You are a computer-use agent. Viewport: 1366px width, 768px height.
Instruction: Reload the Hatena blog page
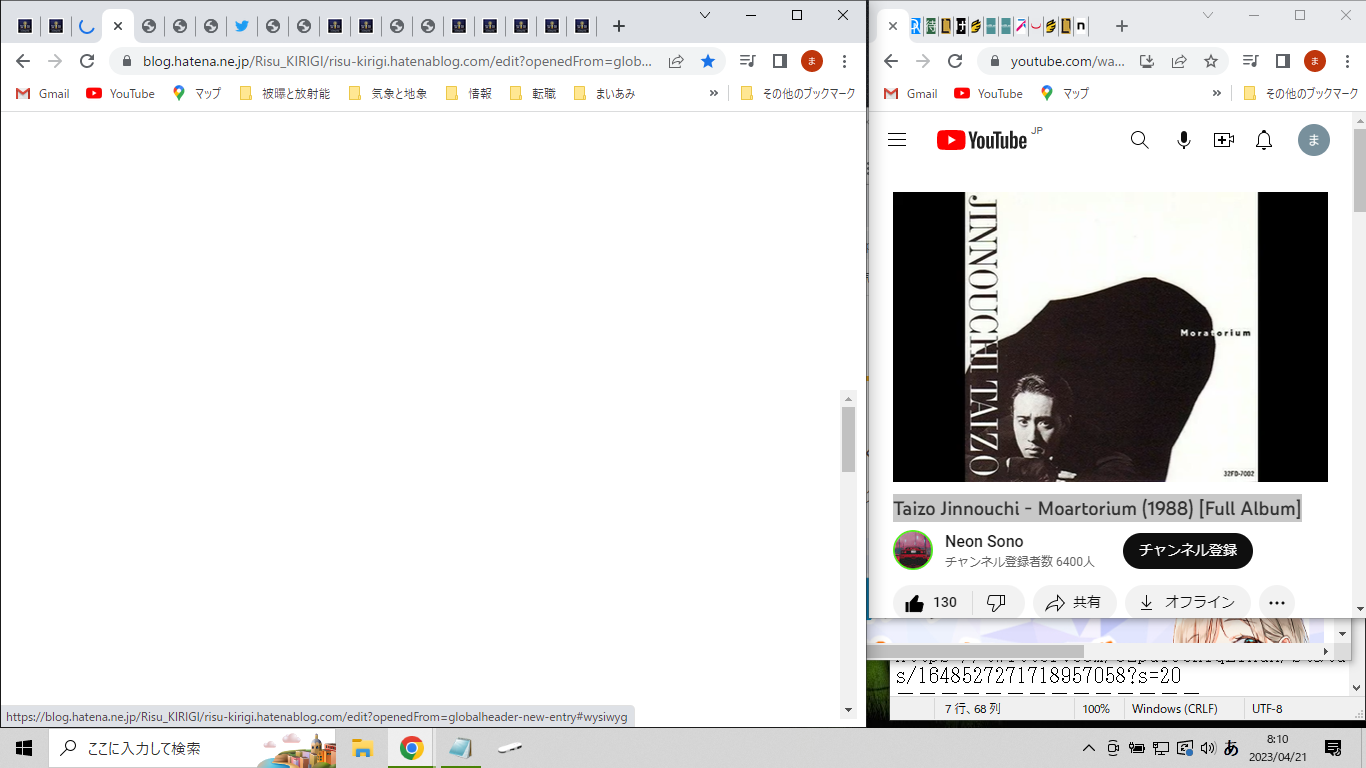87,61
